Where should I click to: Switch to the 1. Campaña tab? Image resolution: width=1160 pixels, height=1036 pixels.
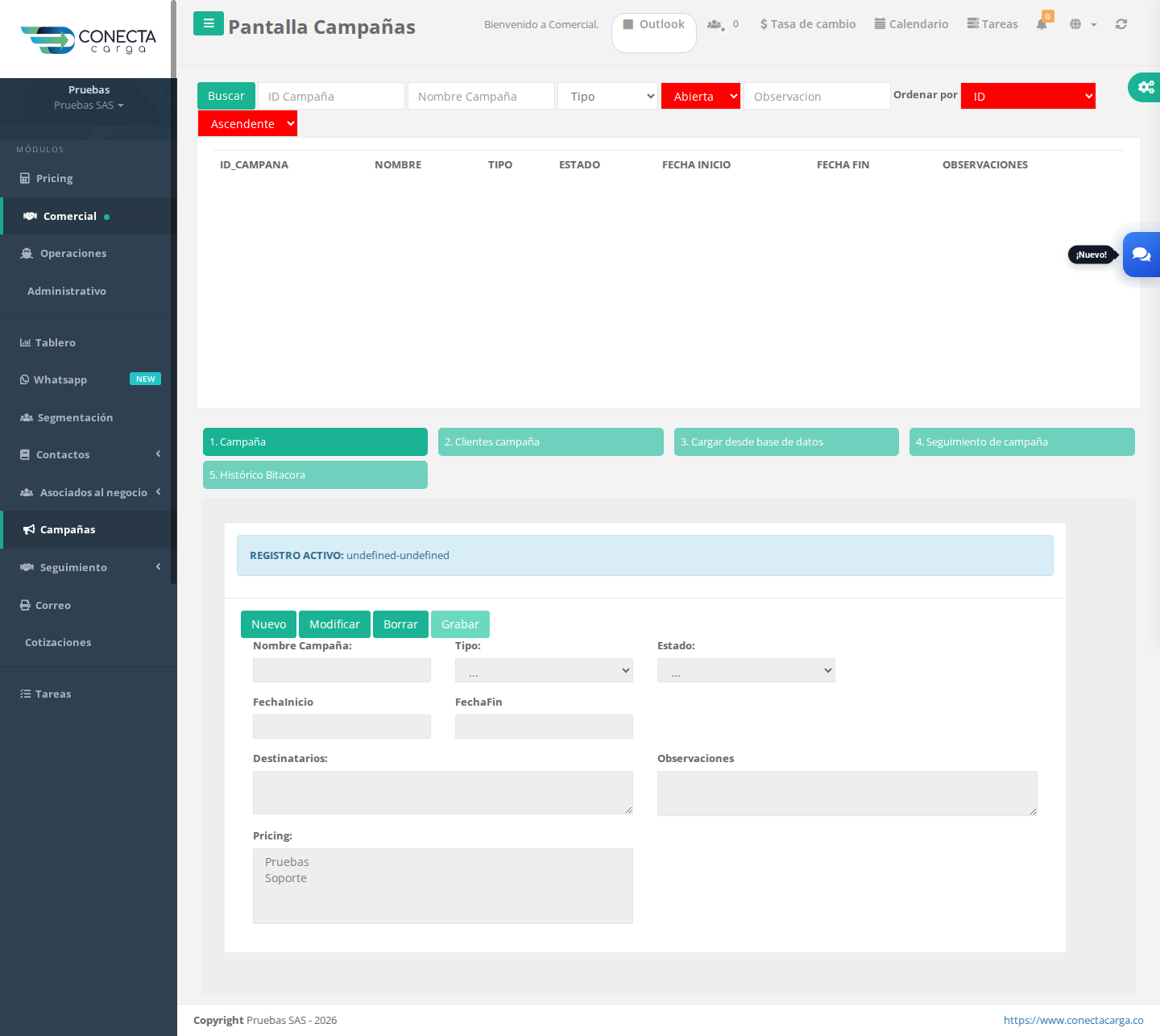[315, 441]
